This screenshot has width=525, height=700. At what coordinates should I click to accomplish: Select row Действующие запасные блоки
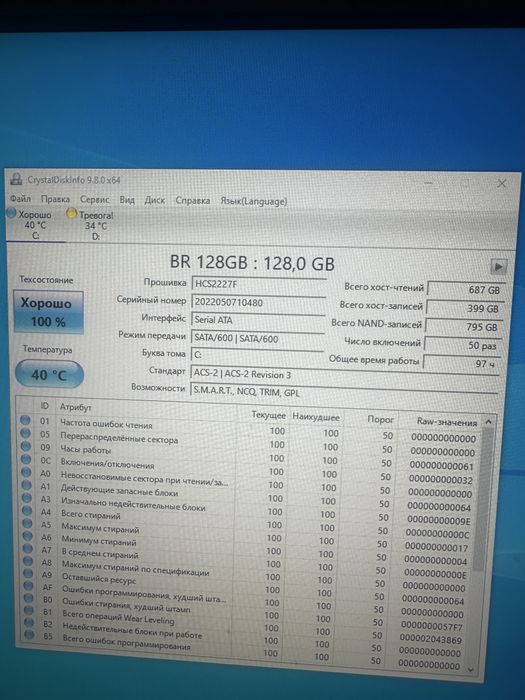tap(248, 495)
